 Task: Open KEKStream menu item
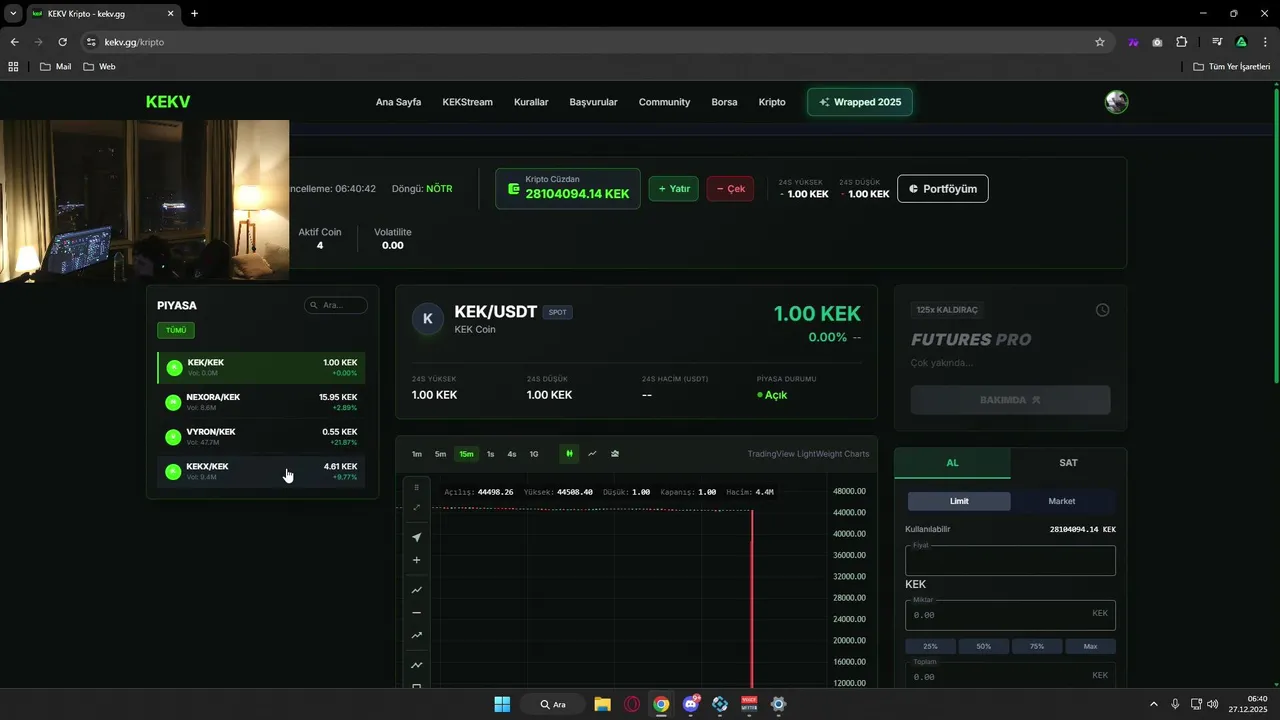467,102
